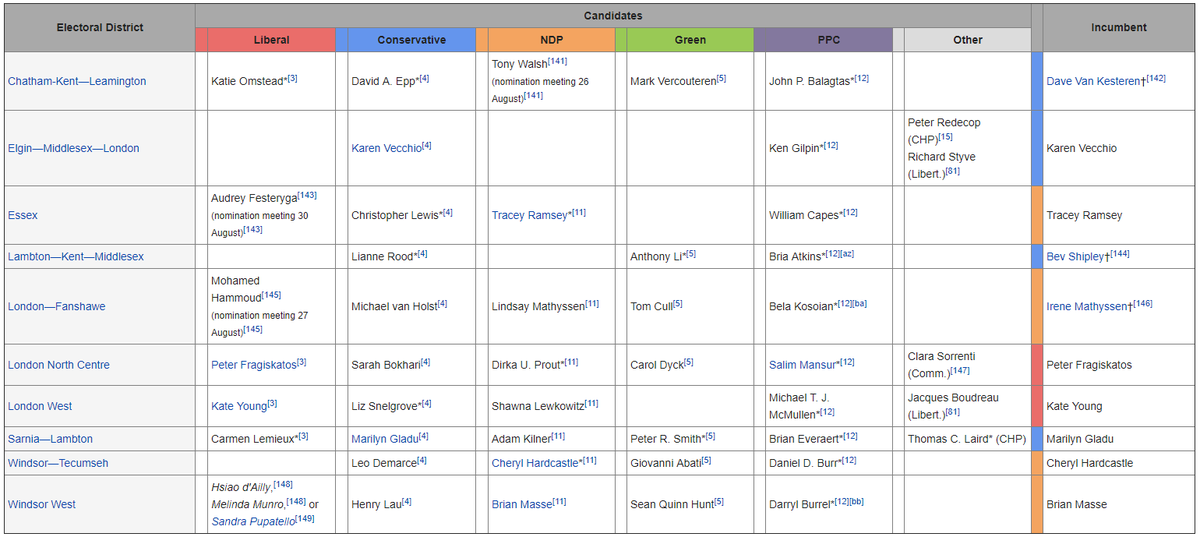Viewport: 1200px width, 537px height.
Task: Click the Conservative column header
Action: pos(412,40)
